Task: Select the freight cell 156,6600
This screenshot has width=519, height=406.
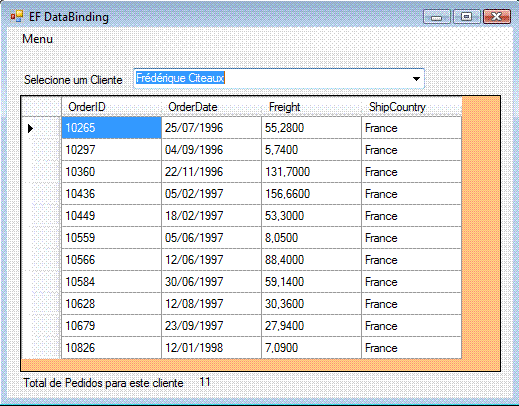Action: point(311,194)
